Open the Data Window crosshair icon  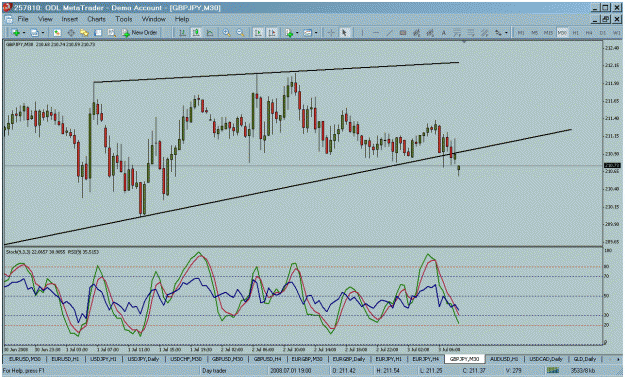coord(71,33)
